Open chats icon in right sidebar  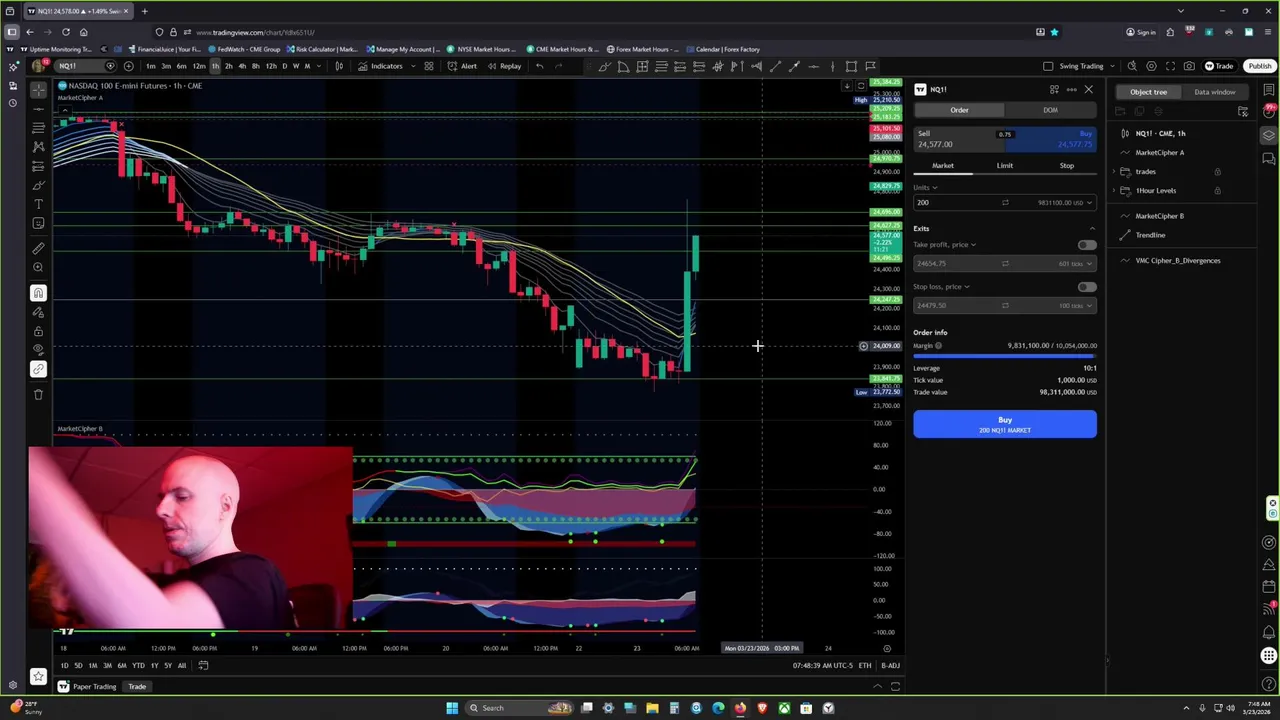click(x=1269, y=157)
